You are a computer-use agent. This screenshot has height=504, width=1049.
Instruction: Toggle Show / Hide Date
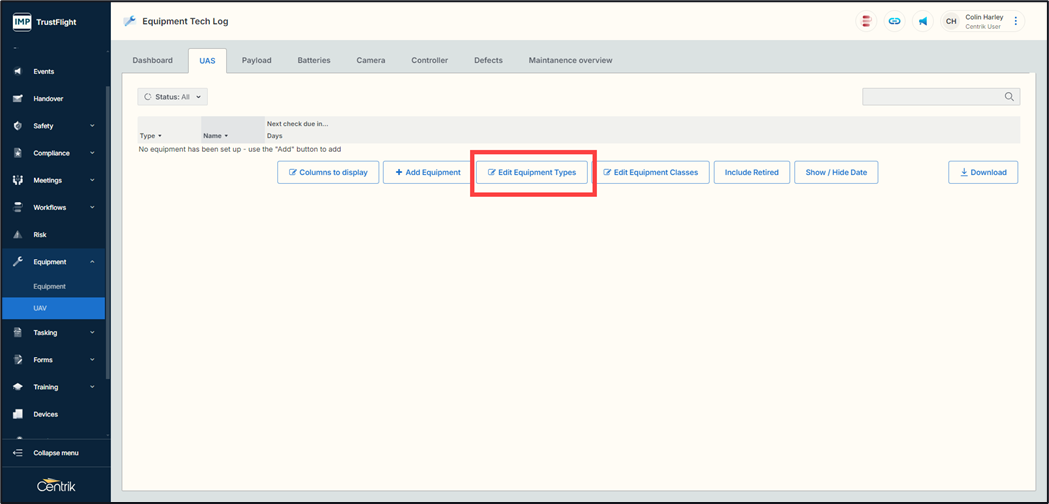point(836,172)
